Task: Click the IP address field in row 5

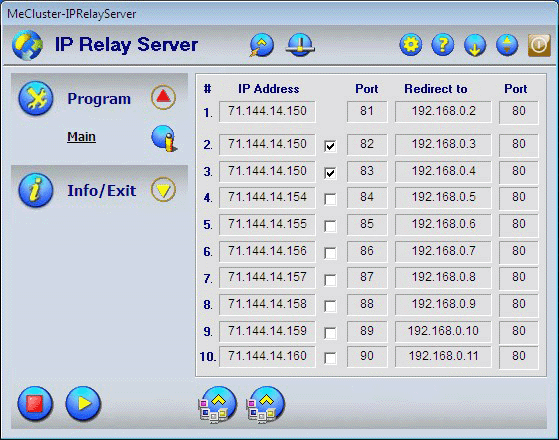Action: (267, 225)
